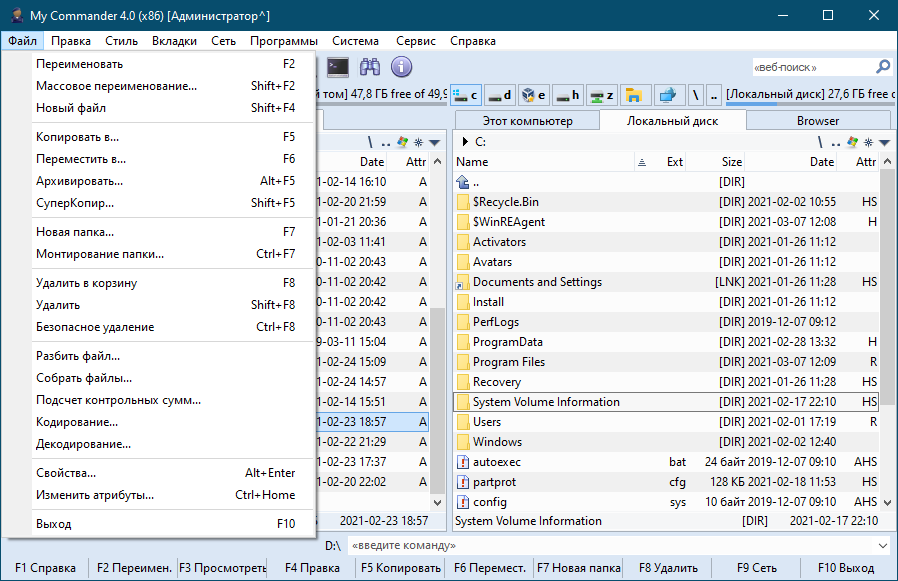This screenshot has height=581, width=898.
Task: Select the e drive with box icon
Action: click(533, 95)
